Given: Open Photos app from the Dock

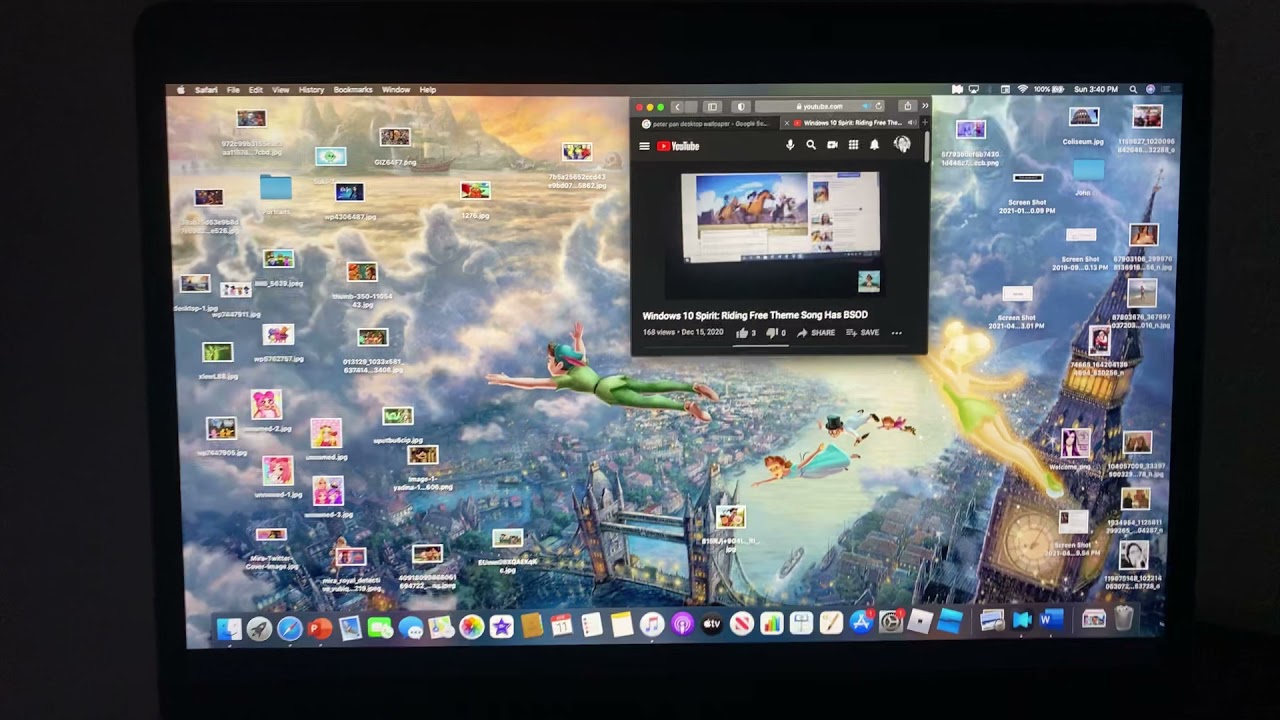Looking at the screenshot, I should (471, 627).
